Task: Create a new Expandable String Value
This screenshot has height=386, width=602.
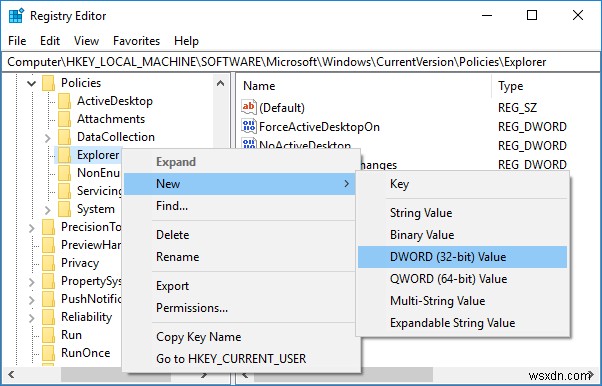Action: coord(463,323)
